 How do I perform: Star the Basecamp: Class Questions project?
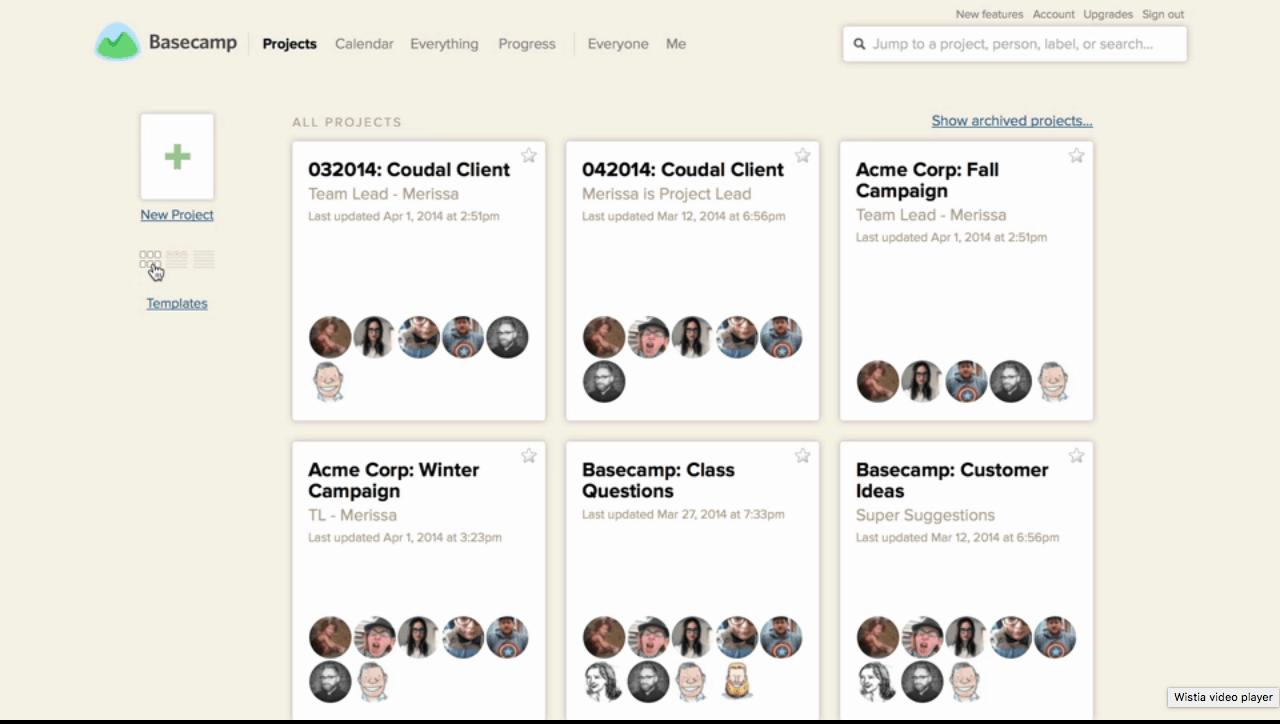[x=802, y=456]
